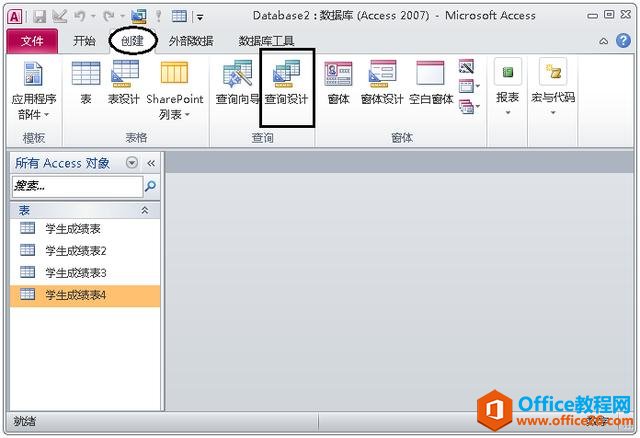Open the More Forms dropdown icon
The width and height of the screenshot is (640, 438).
[x=469, y=107]
